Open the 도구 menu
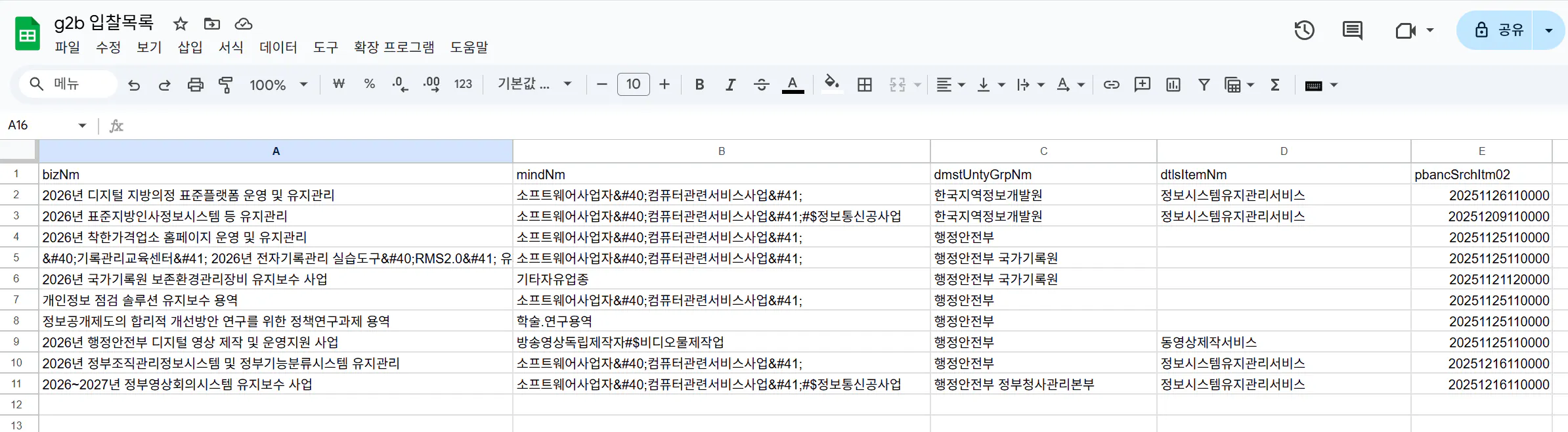The image size is (1568, 432). (326, 47)
